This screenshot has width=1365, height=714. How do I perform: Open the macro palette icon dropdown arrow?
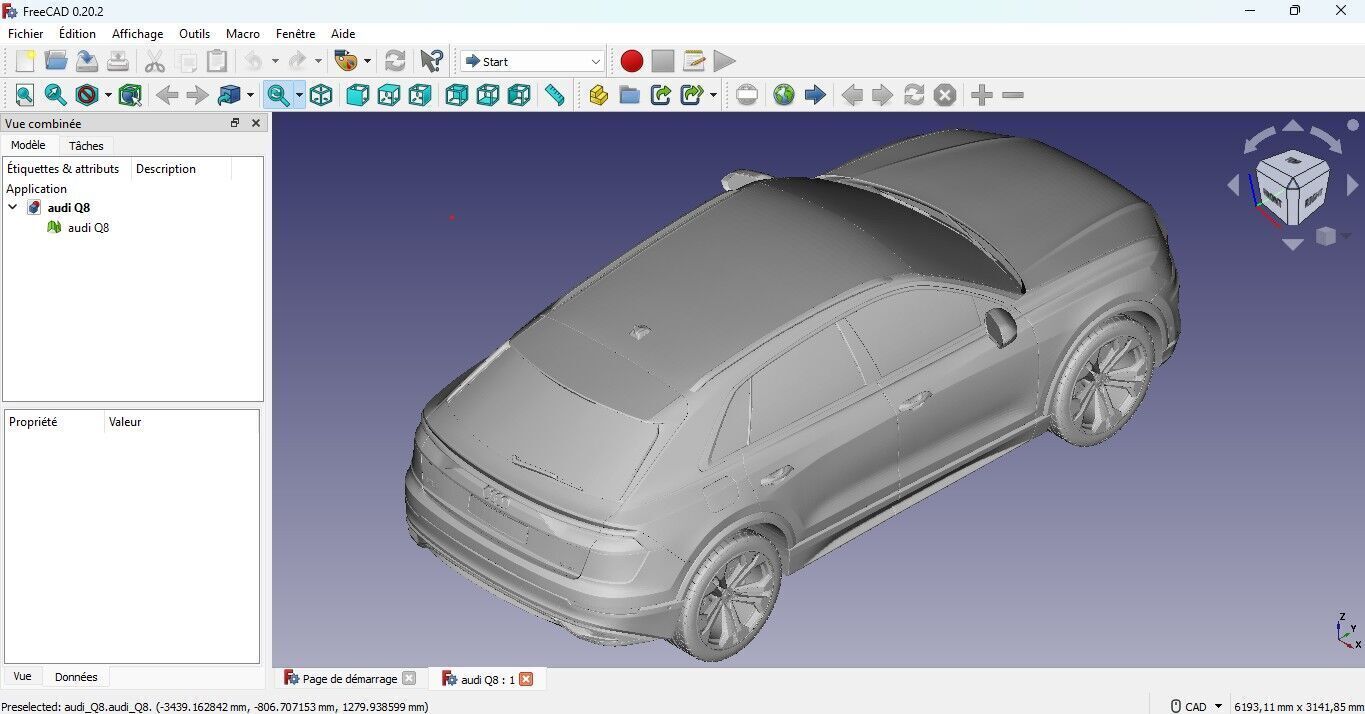click(367, 61)
